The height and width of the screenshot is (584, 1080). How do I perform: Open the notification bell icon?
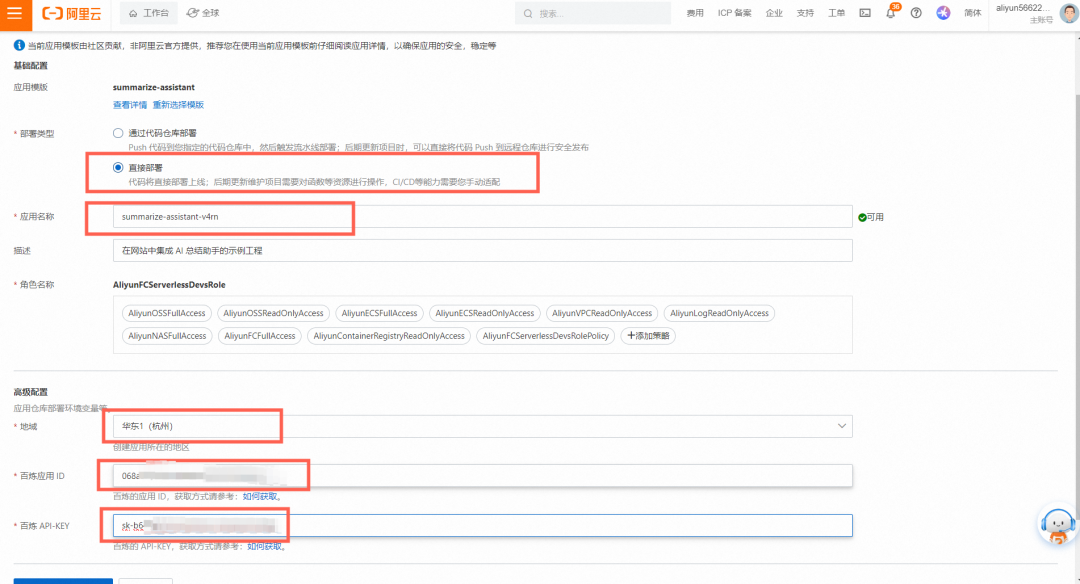890,13
